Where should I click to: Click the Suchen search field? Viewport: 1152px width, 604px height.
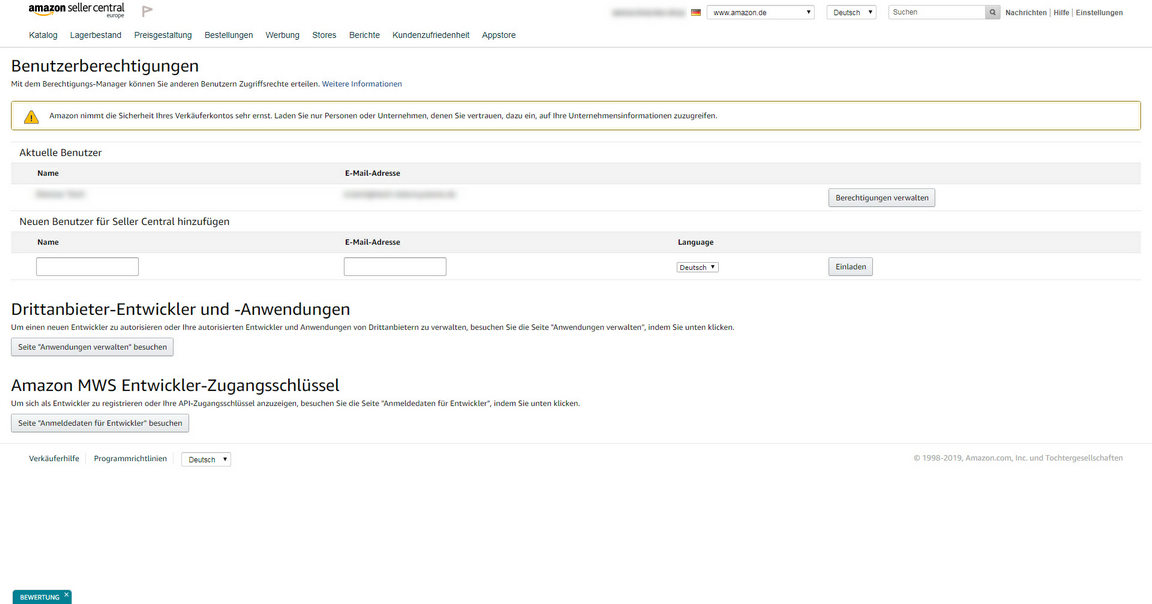pos(937,12)
